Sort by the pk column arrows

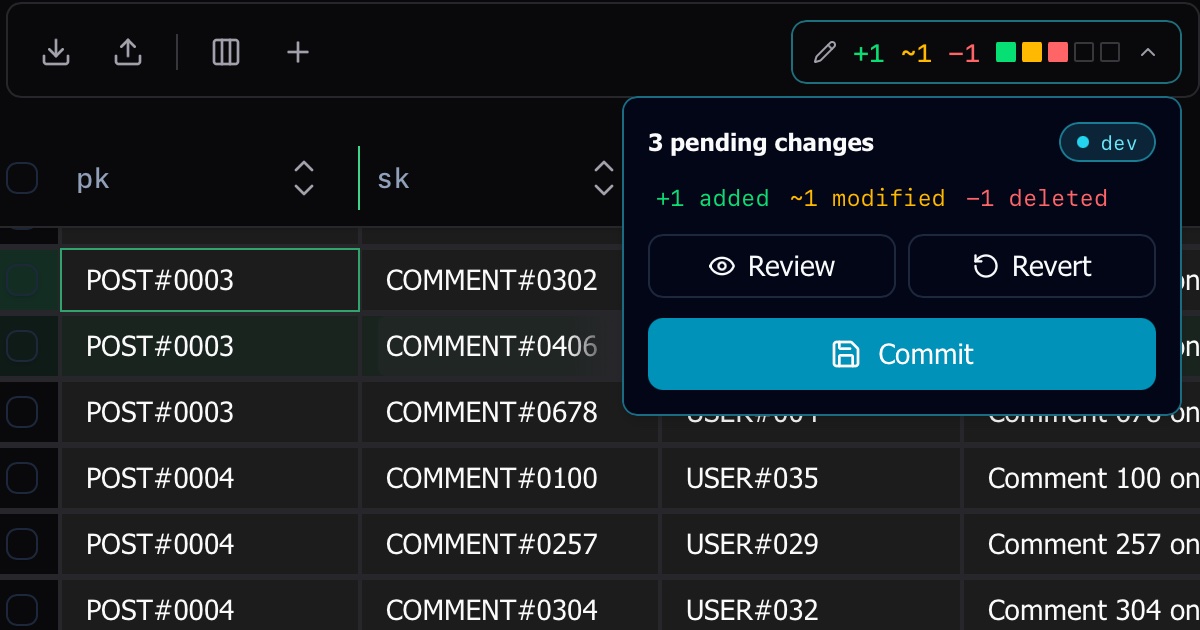pos(304,178)
